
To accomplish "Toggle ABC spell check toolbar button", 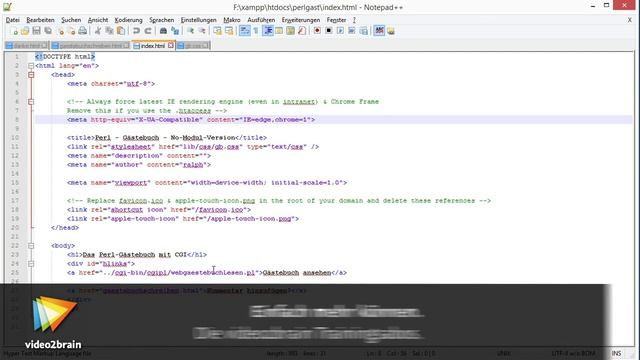I will [x=379, y=31].
